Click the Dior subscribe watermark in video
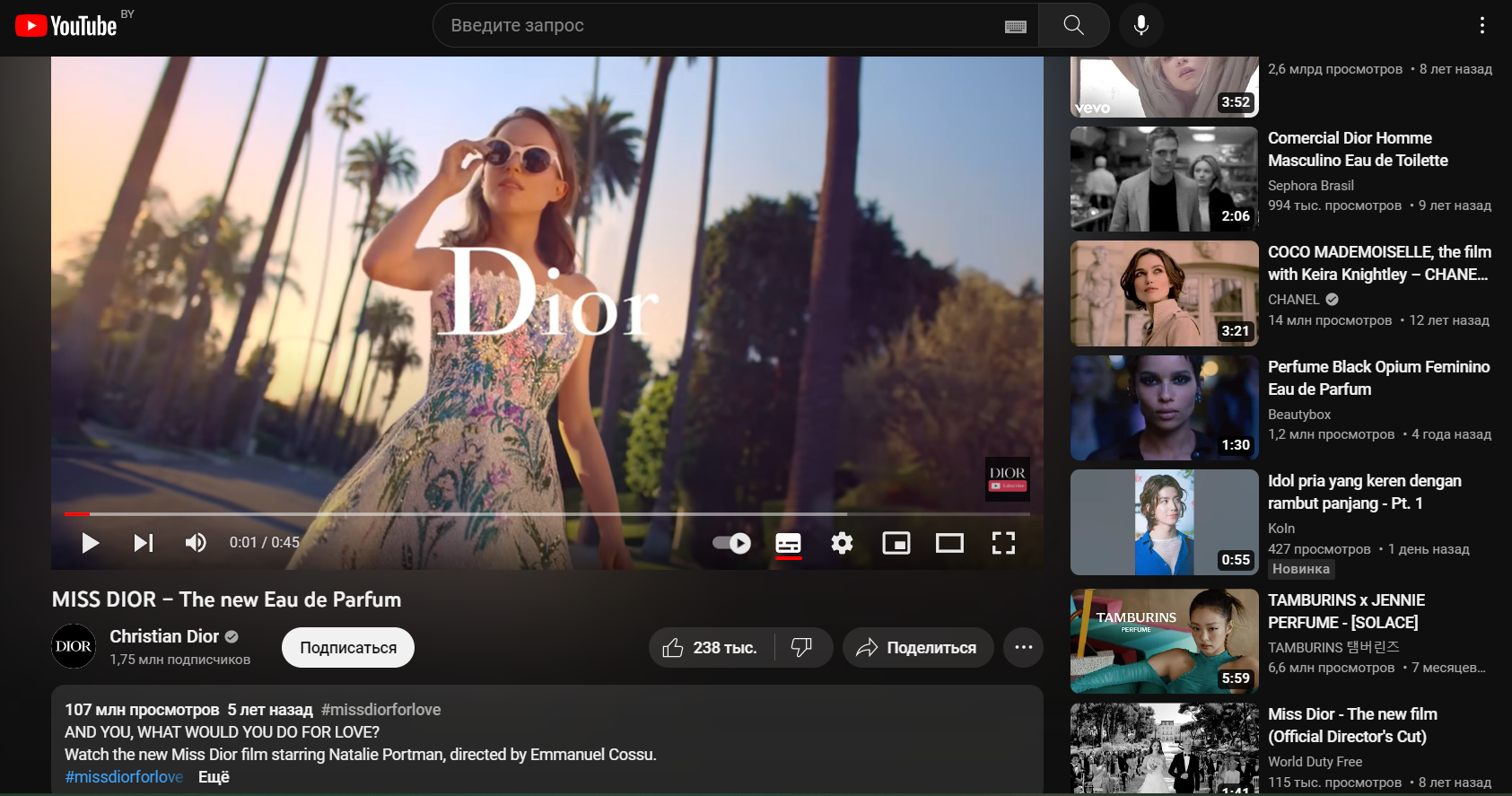This screenshot has height=796, width=1512. pos(1007,478)
